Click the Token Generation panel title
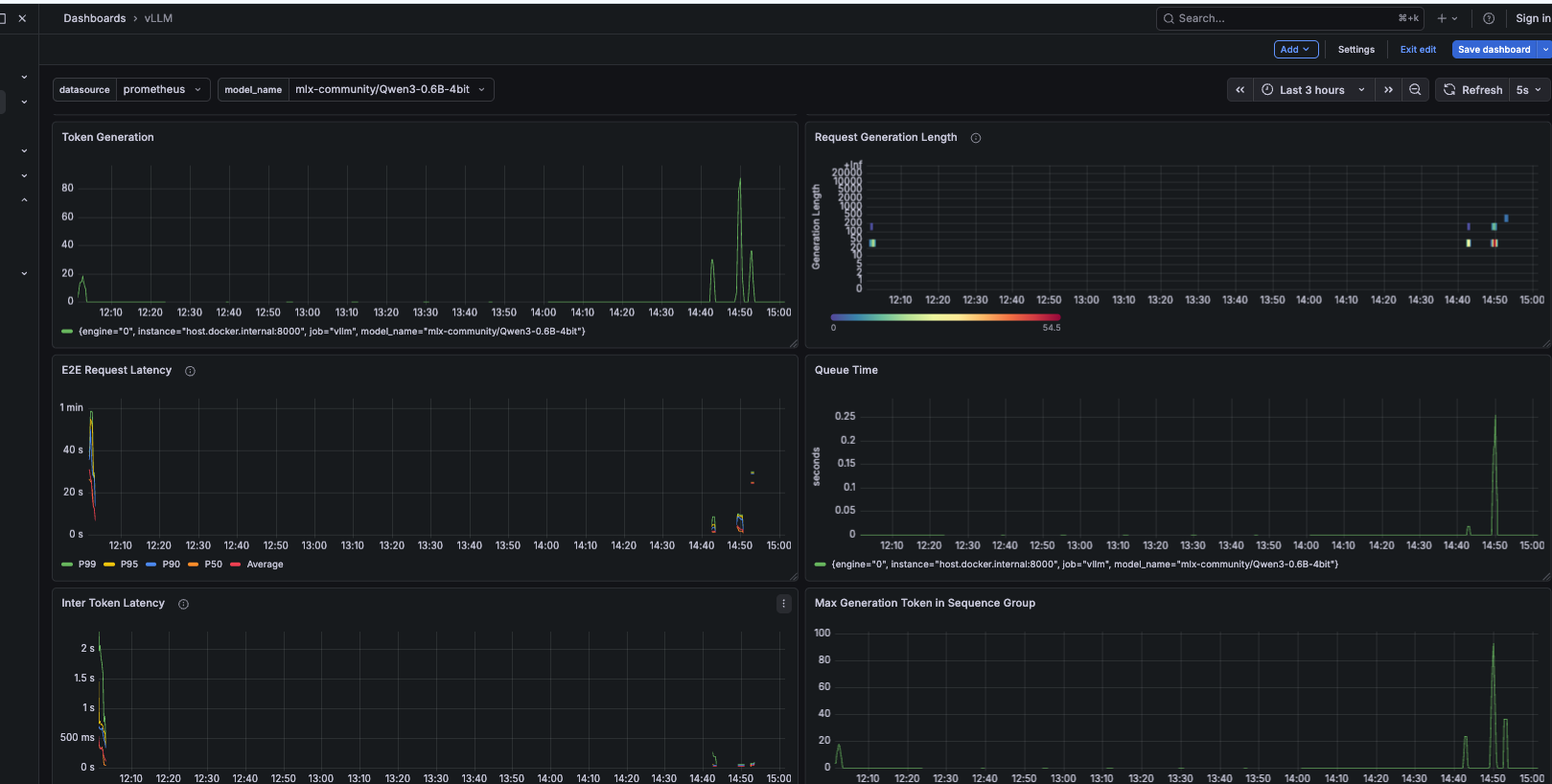 pyautogui.click(x=107, y=137)
